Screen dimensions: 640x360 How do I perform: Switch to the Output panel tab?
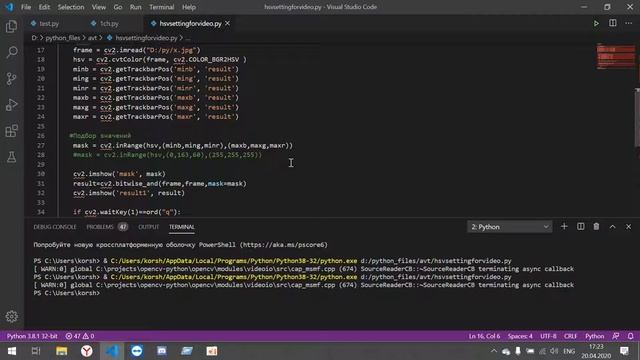click(149, 227)
